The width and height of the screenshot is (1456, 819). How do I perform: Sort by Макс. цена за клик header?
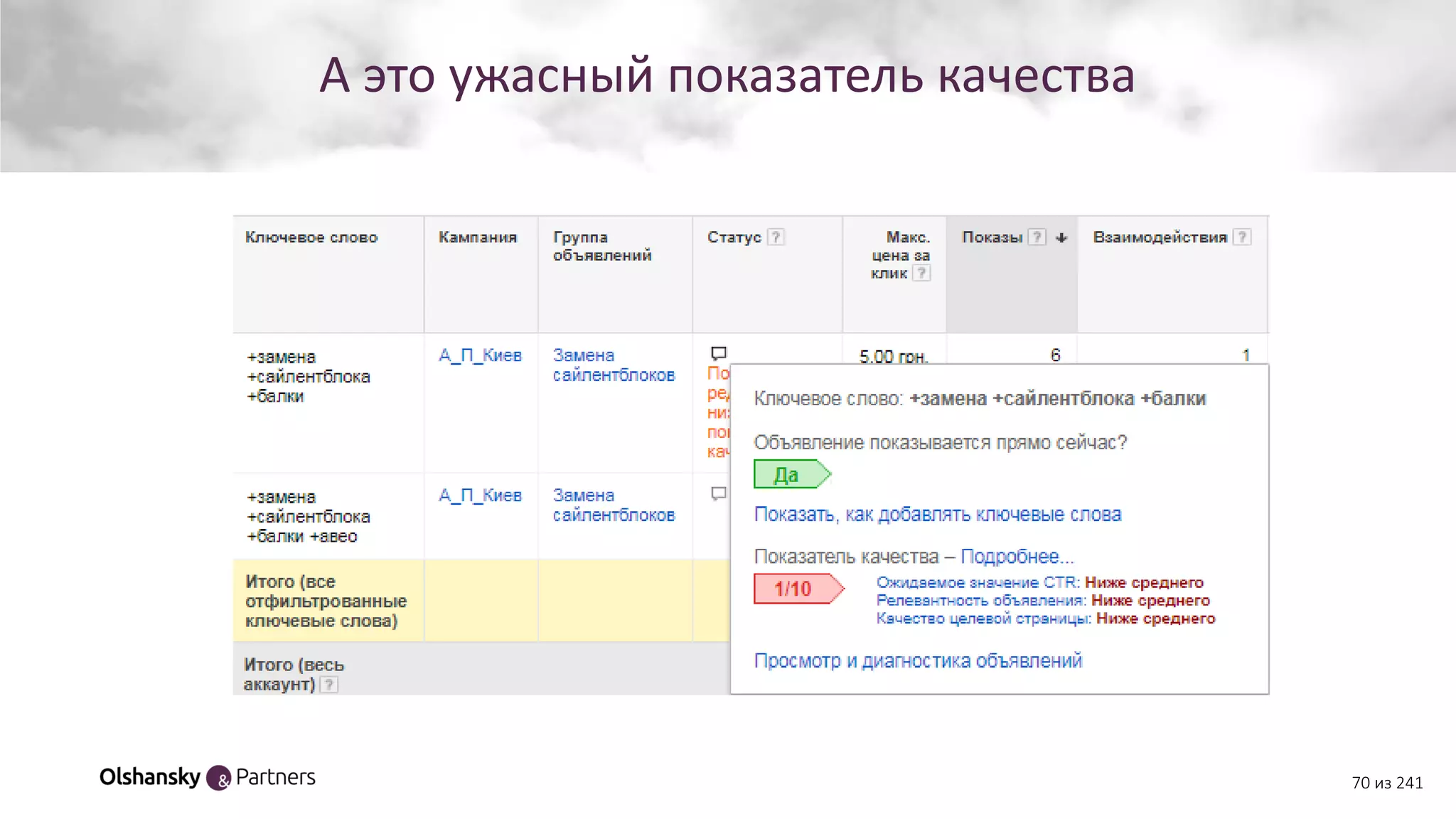pos(900,255)
